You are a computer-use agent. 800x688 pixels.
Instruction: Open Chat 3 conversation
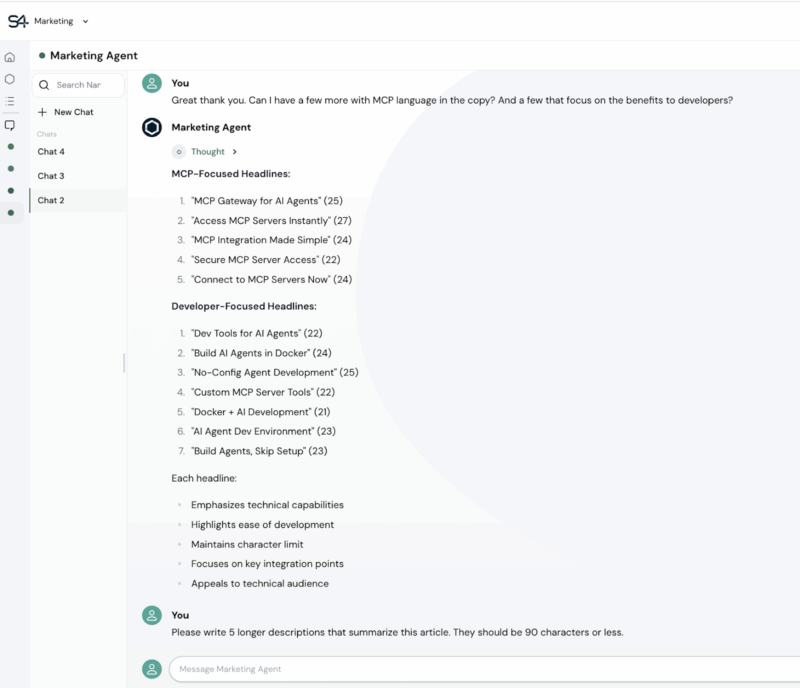point(51,176)
